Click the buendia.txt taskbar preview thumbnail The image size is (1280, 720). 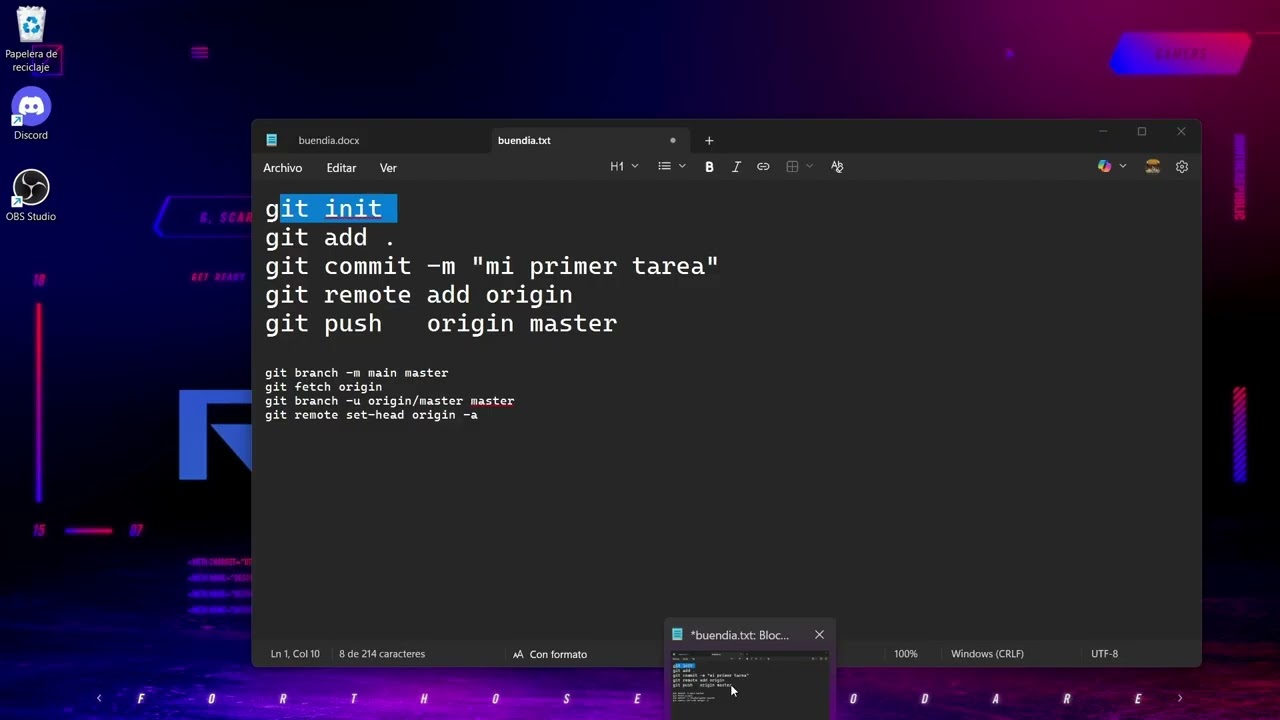point(749,684)
